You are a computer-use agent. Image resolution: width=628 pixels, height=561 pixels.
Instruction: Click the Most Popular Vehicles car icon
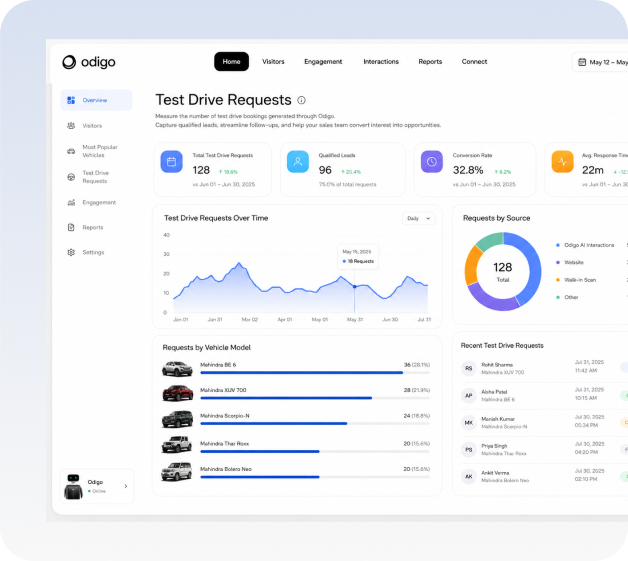click(x=71, y=151)
